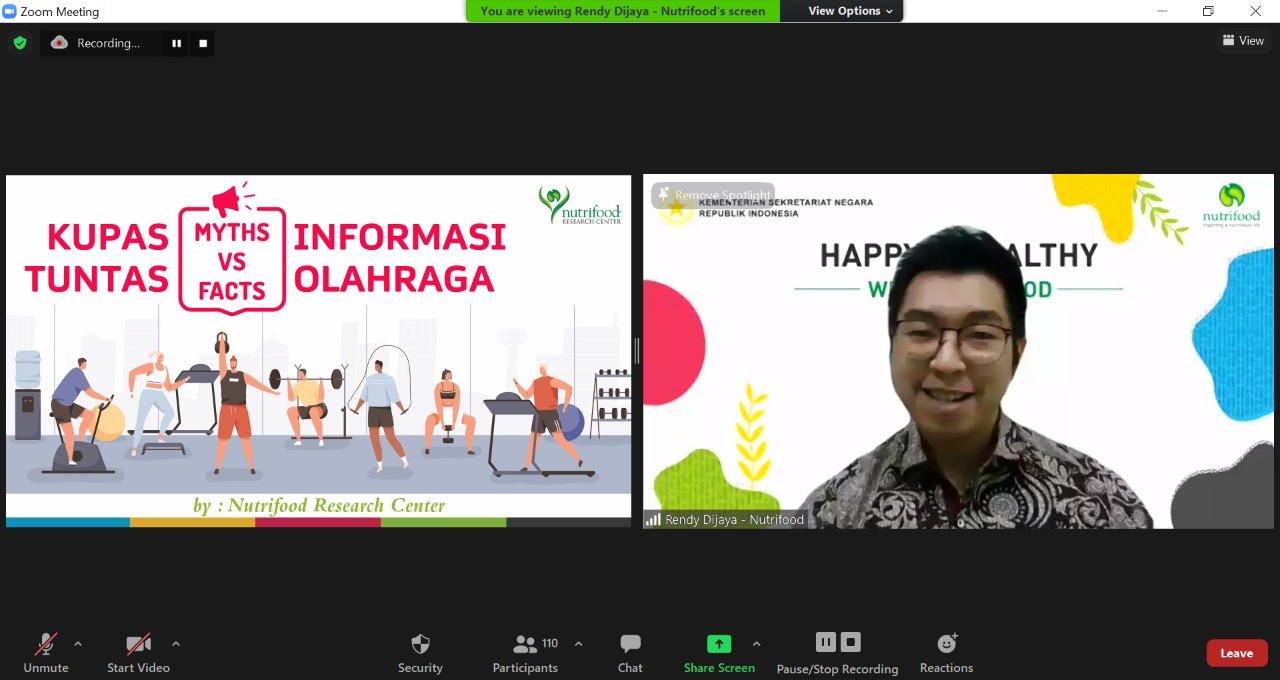
Task: Open the Chat panel
Action: 630,645
